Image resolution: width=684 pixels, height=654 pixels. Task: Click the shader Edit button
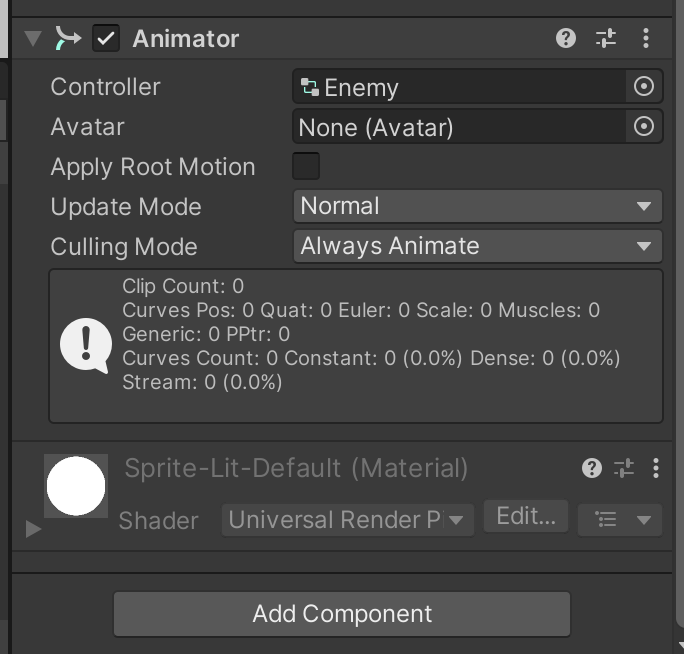(526, 517)
